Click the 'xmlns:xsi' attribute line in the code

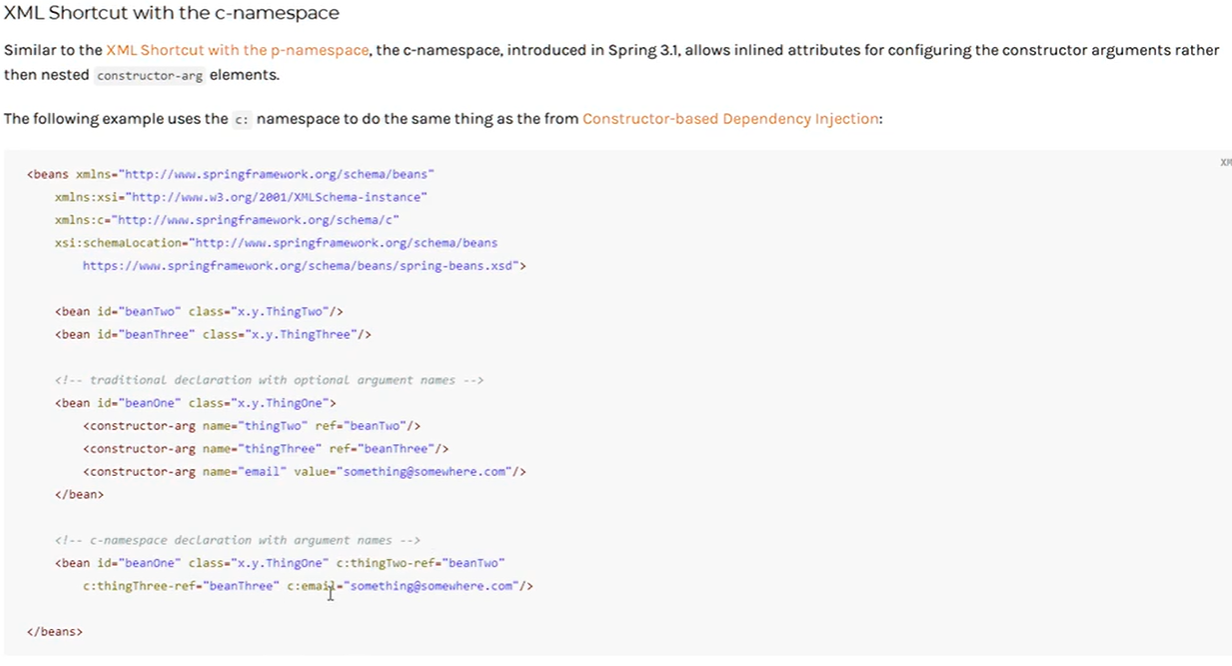(241, 197)
